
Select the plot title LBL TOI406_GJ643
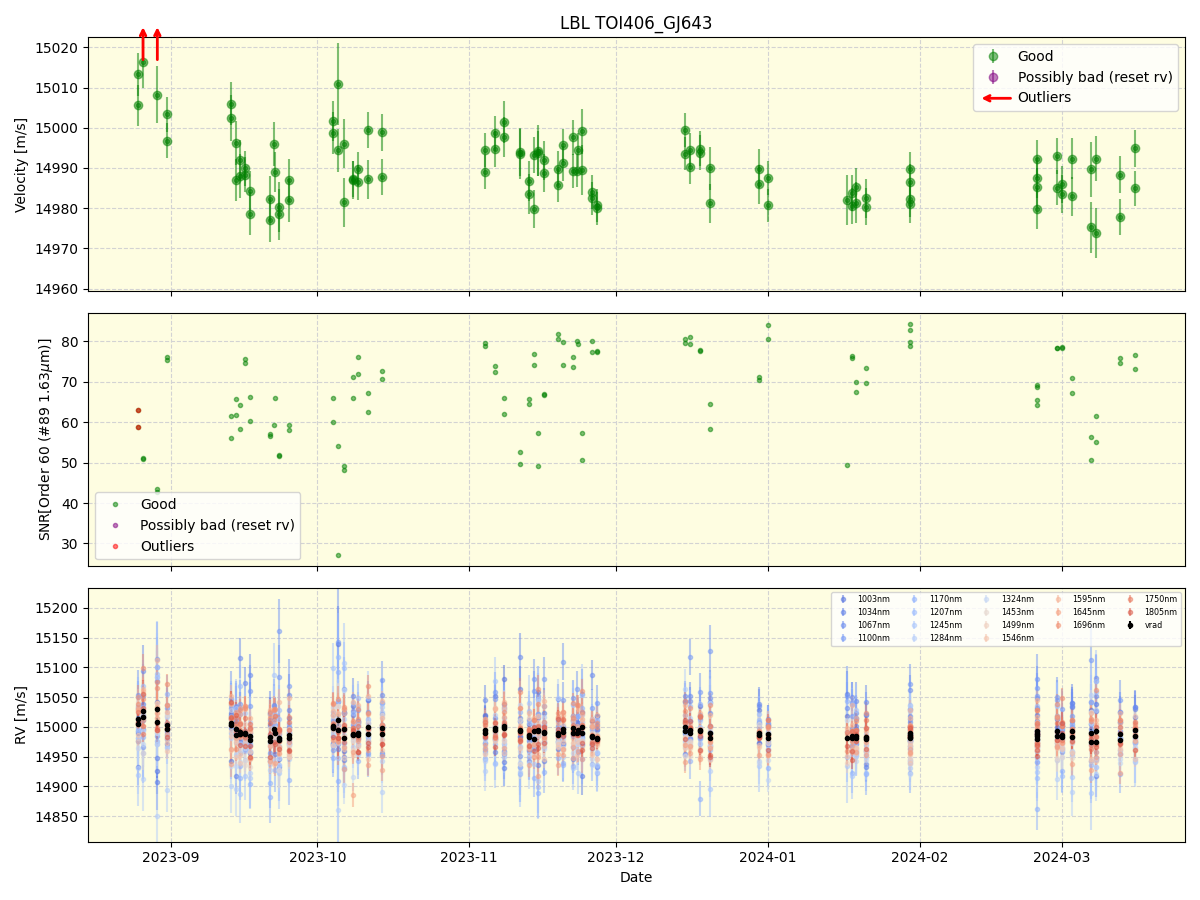point(636,23)
